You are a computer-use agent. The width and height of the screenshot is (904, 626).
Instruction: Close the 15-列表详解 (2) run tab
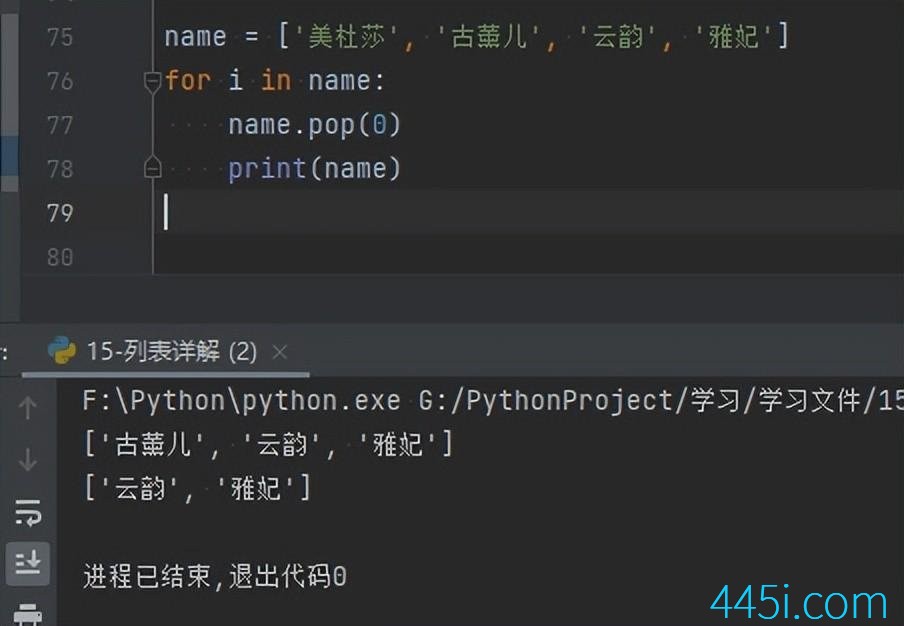click(280, 352)
